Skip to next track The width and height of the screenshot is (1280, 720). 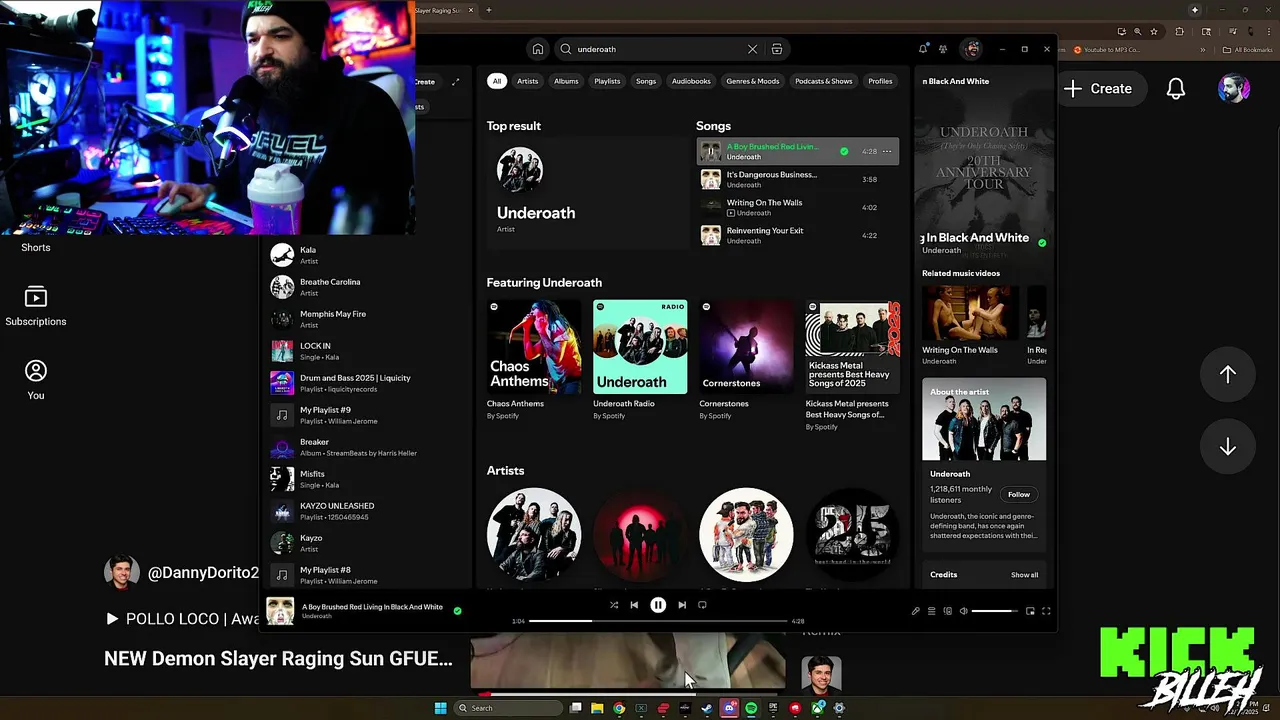682,605
